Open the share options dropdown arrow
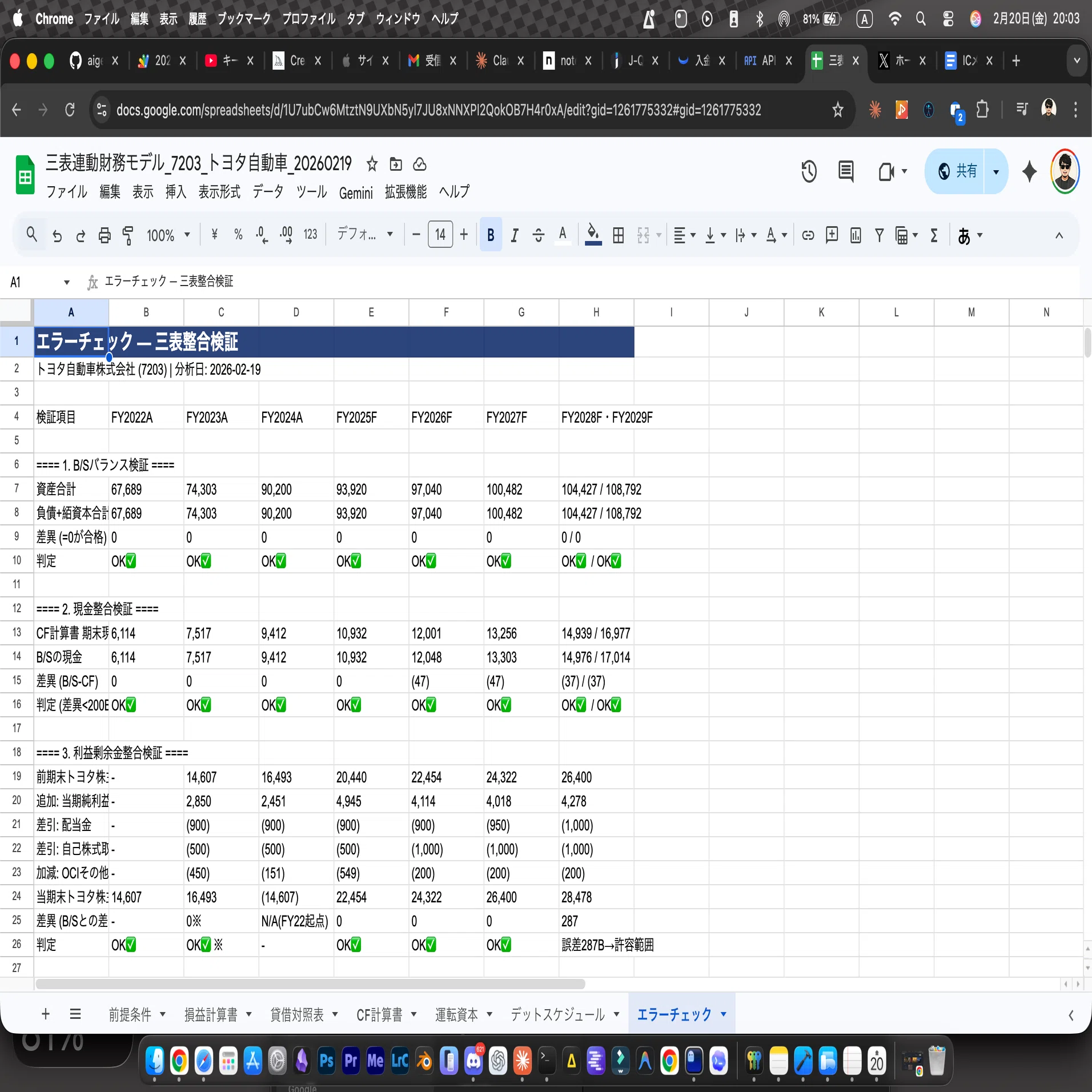The width and height of the screenshot is (1092, 1092). point(996,171)
